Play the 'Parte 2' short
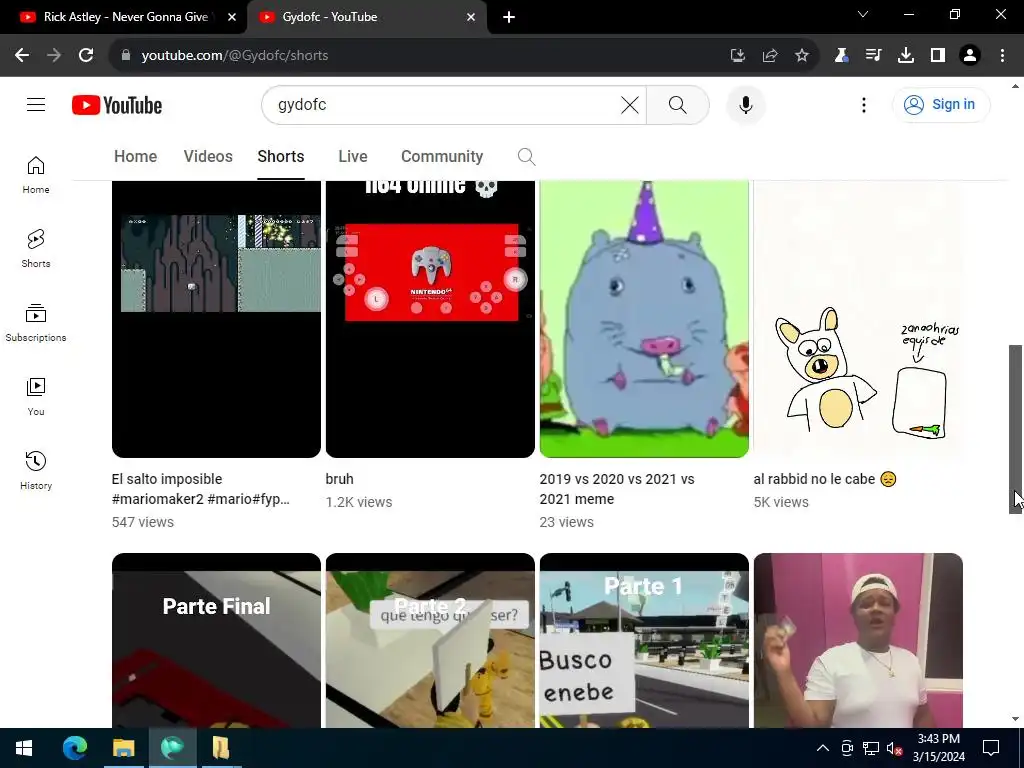The image size is (1024, 768). (430, 640)
